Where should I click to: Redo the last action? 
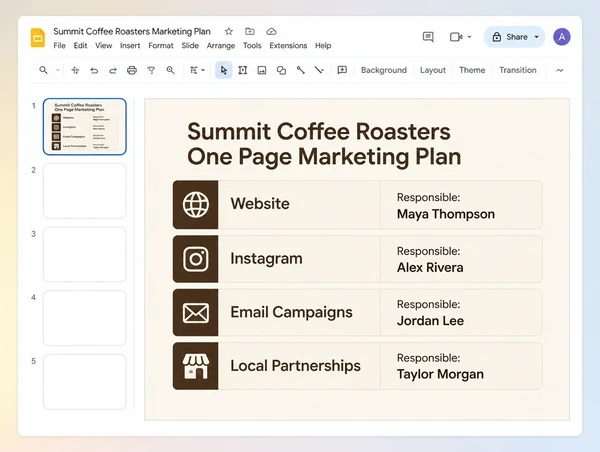113,70
